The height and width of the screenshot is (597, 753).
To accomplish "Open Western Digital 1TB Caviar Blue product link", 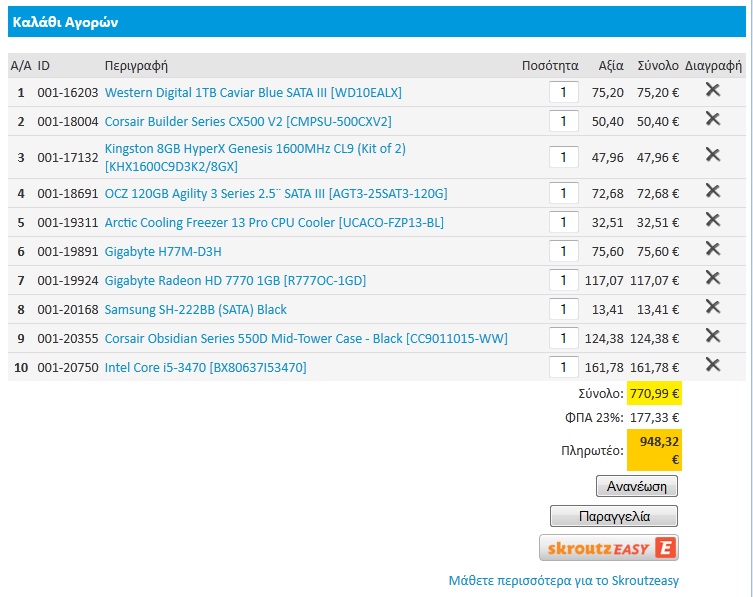I will coord(253,92).
